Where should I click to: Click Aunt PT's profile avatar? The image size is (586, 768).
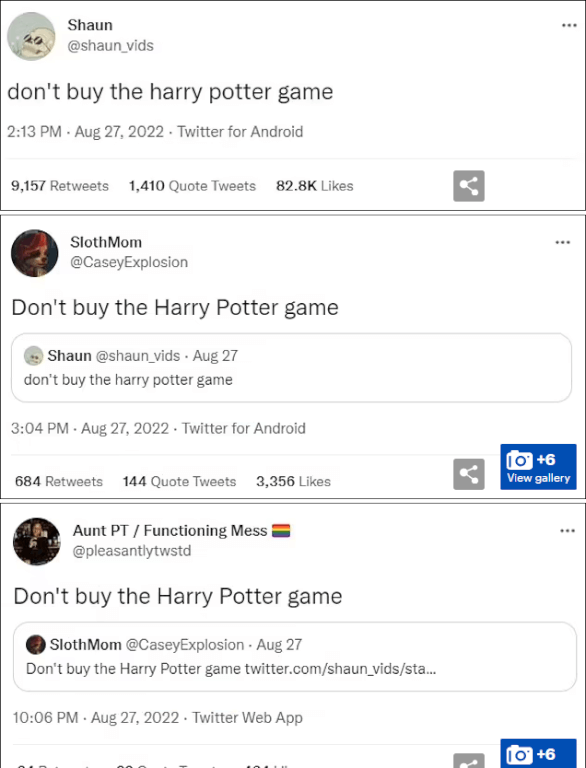37,542
